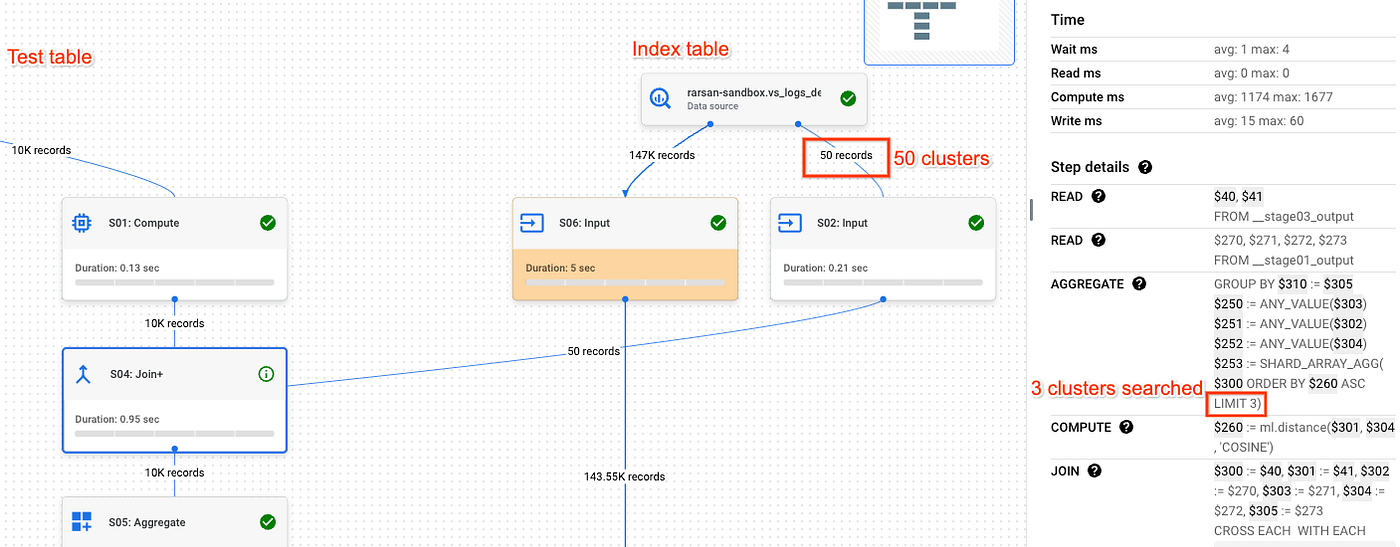Viewport: 1400px width, 547px height.
Task: Open help icon next to Step details
Action: tap(1145, 167)
